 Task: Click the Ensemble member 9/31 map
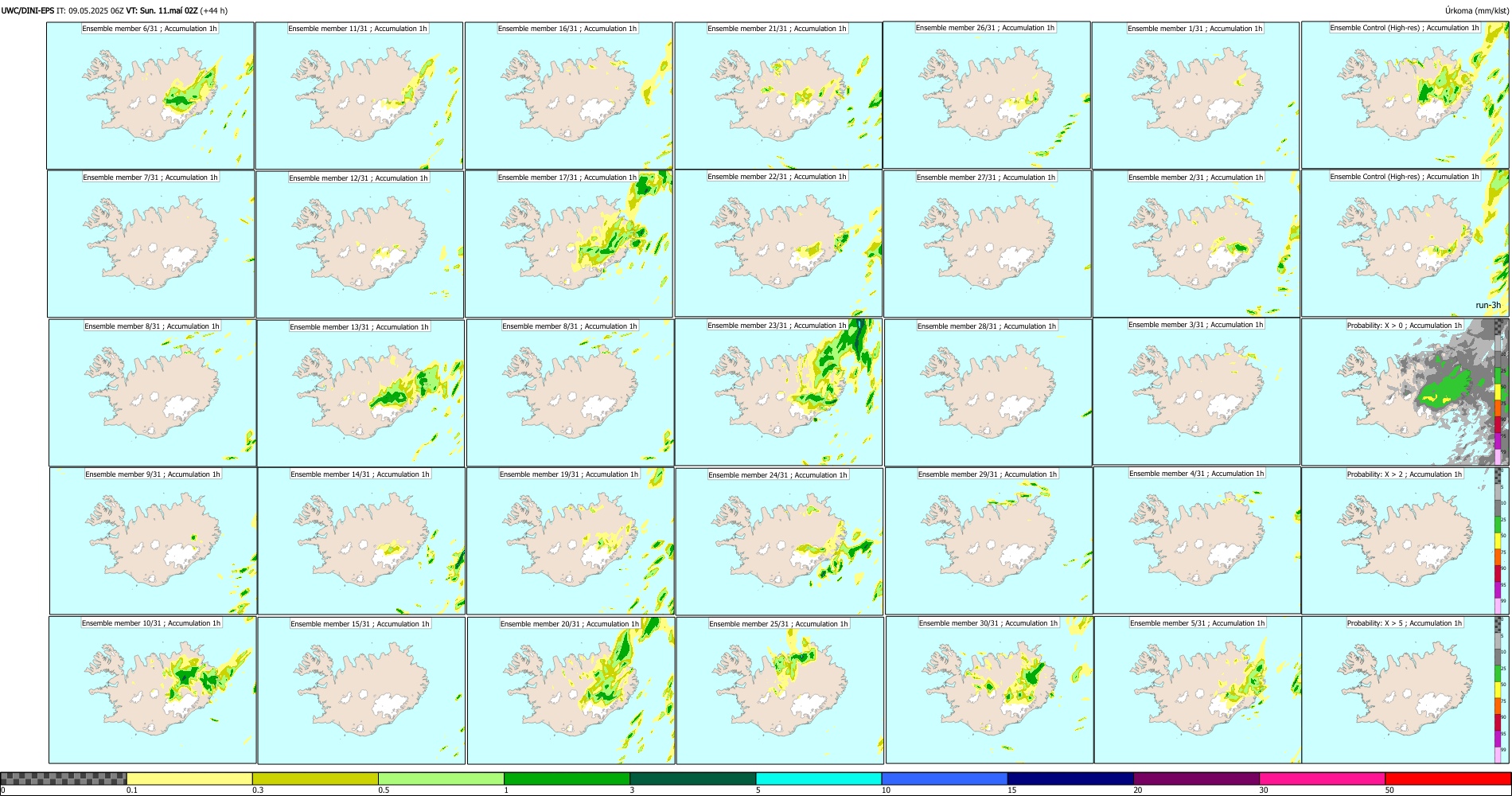tap(153, 540)
